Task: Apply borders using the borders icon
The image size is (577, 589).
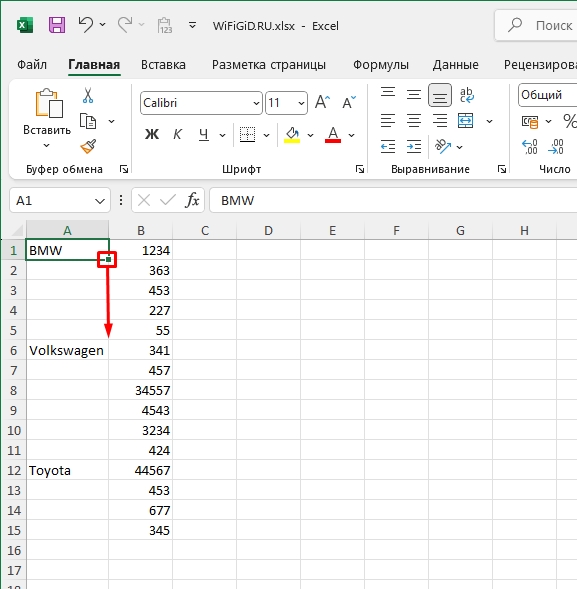Action: (247, 134)
